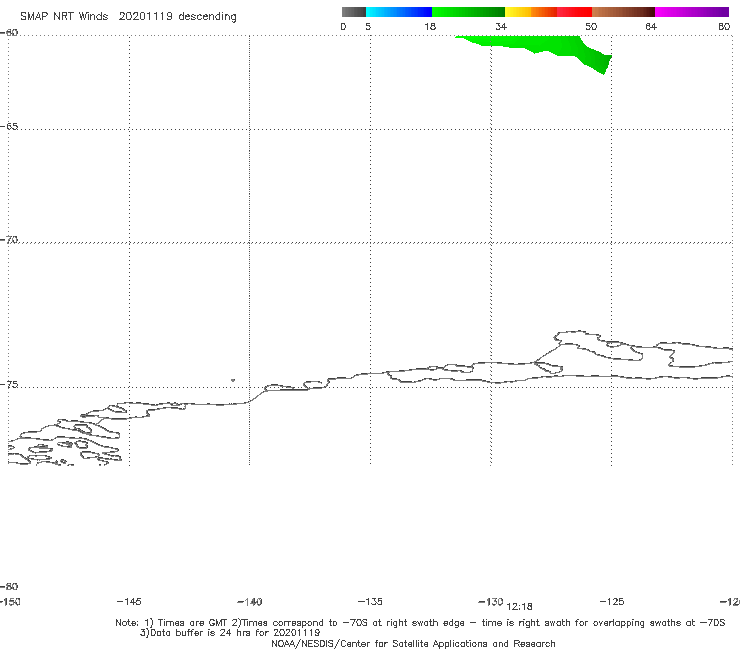This screenshot has height=650, width=740.
Task: Click the gray 0–5 segment of the color bar
Action: (353, 12)
